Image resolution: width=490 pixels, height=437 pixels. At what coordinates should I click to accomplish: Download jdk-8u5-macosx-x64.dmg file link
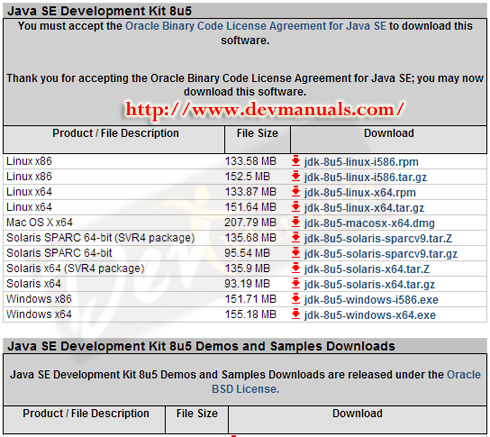click(x=369, y=223)
